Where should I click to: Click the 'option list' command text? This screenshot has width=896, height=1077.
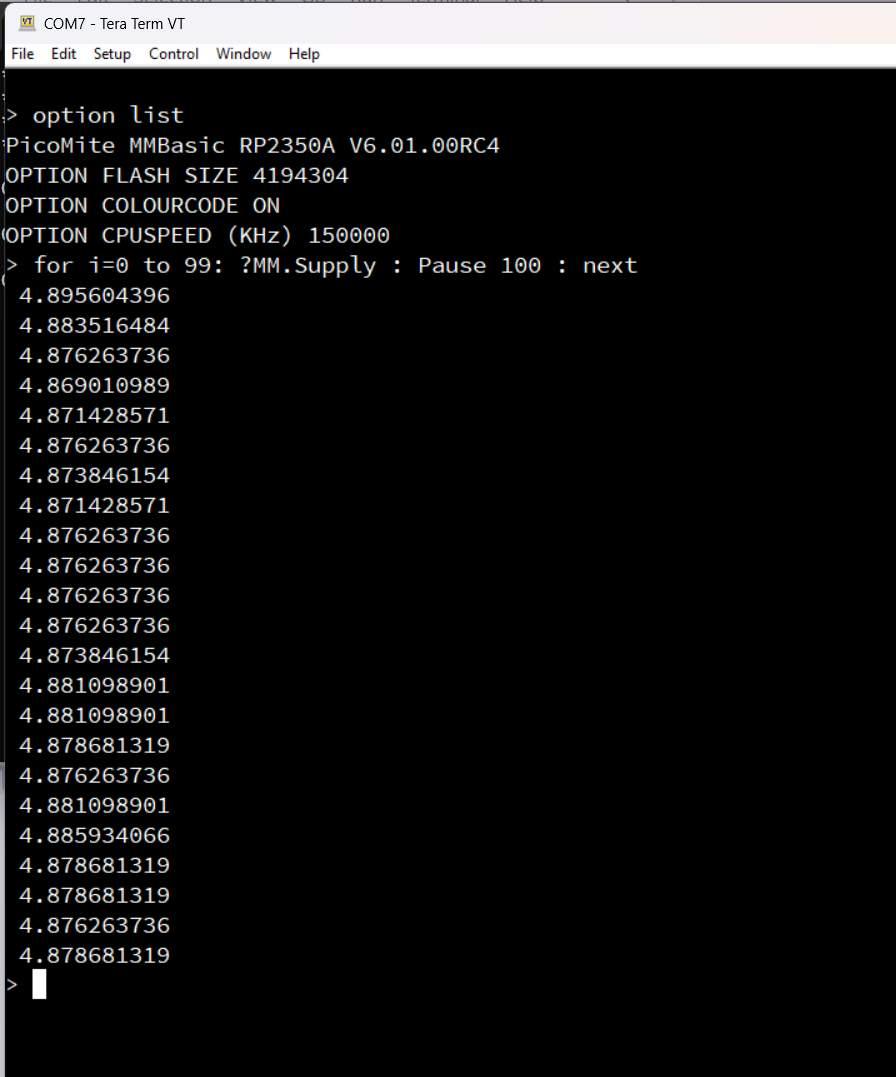108,115
